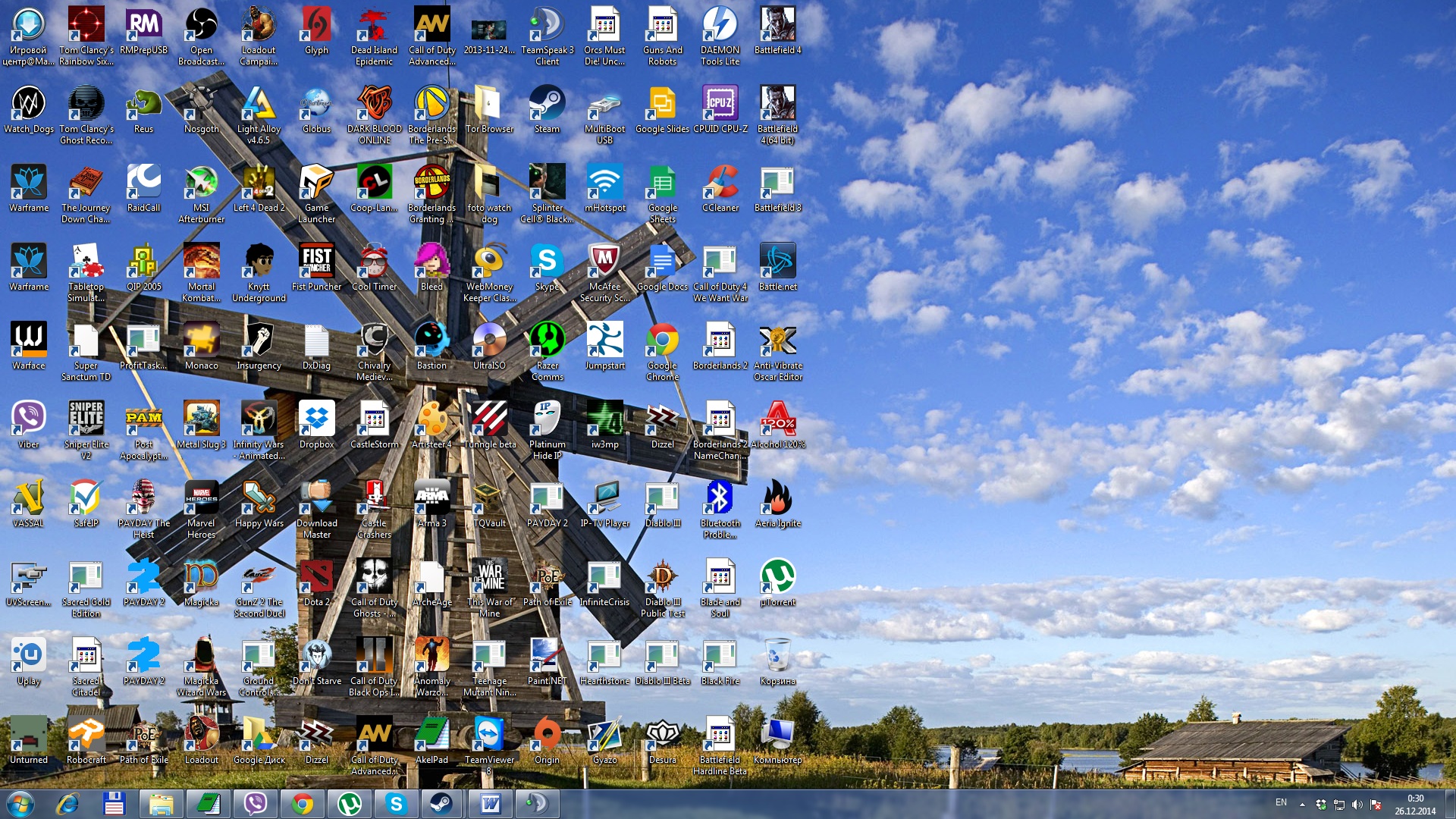This screenshot has height=819, width=1456.
Task: Open the Desura desktop icon
Action: [662, 741]
